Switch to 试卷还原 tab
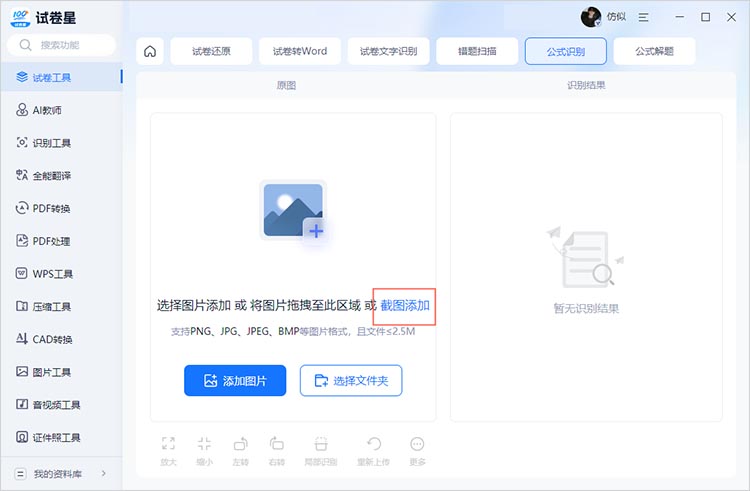The image size is (750, 491). tap(211, 51)
